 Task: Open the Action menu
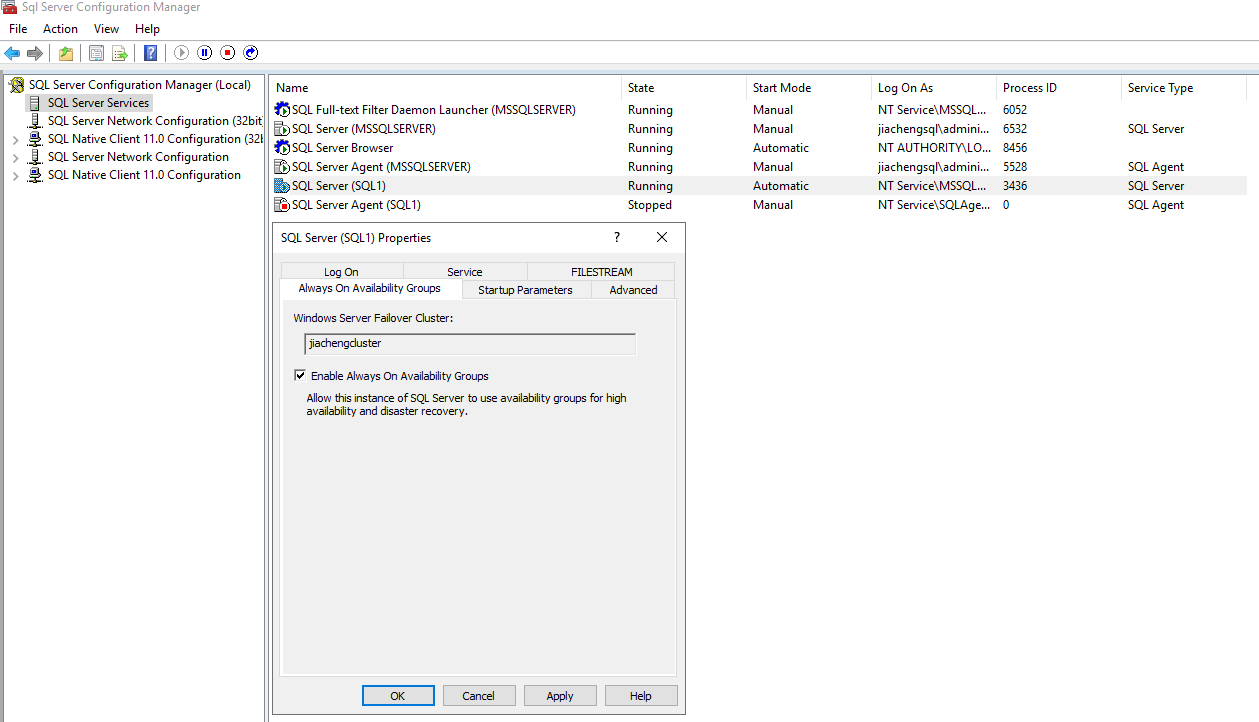pos(60,29)
